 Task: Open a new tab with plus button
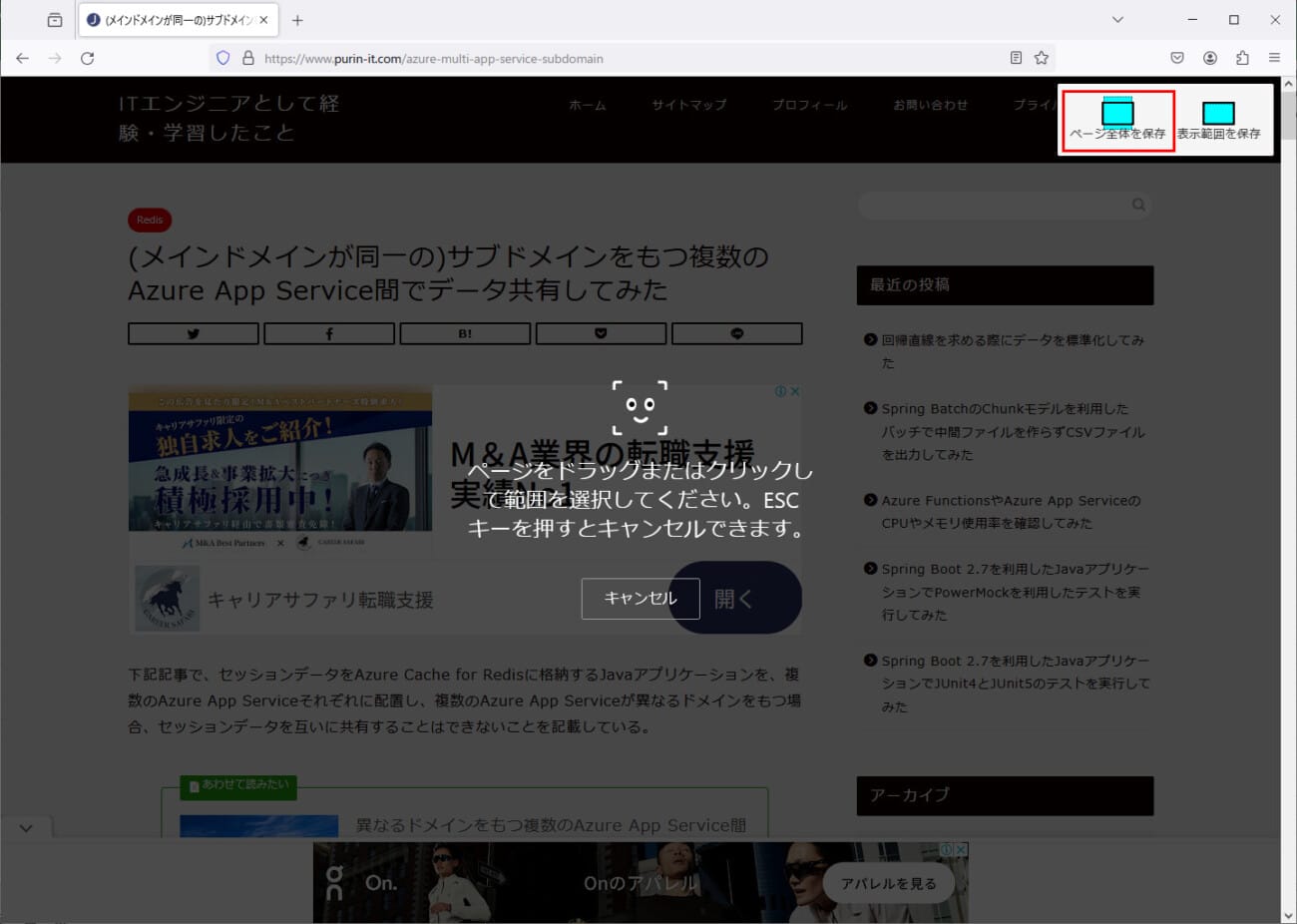coord(297,20)
